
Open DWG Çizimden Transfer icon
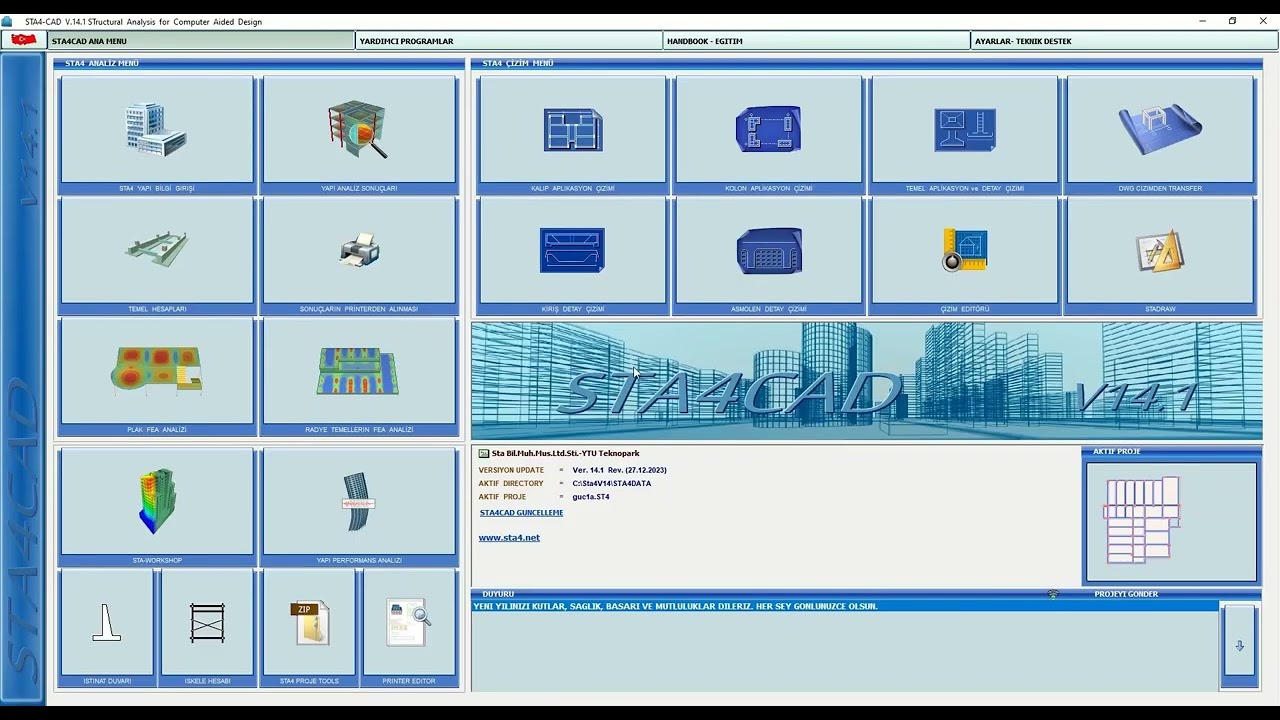pyautogui.click(x=1160, y=130)
